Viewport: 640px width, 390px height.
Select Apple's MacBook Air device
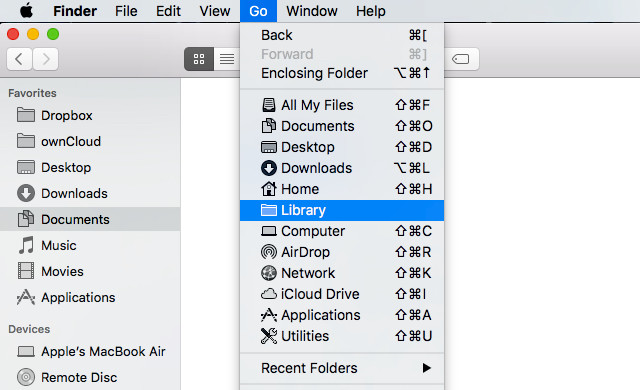[x=90, y=351]
